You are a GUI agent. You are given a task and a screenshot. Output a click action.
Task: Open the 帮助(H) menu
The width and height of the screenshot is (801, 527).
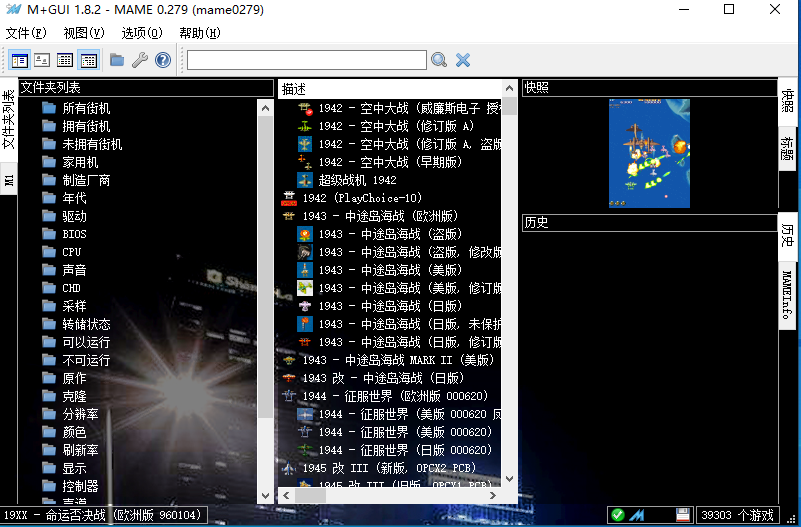pyautogui.click(x=200, y=33)
